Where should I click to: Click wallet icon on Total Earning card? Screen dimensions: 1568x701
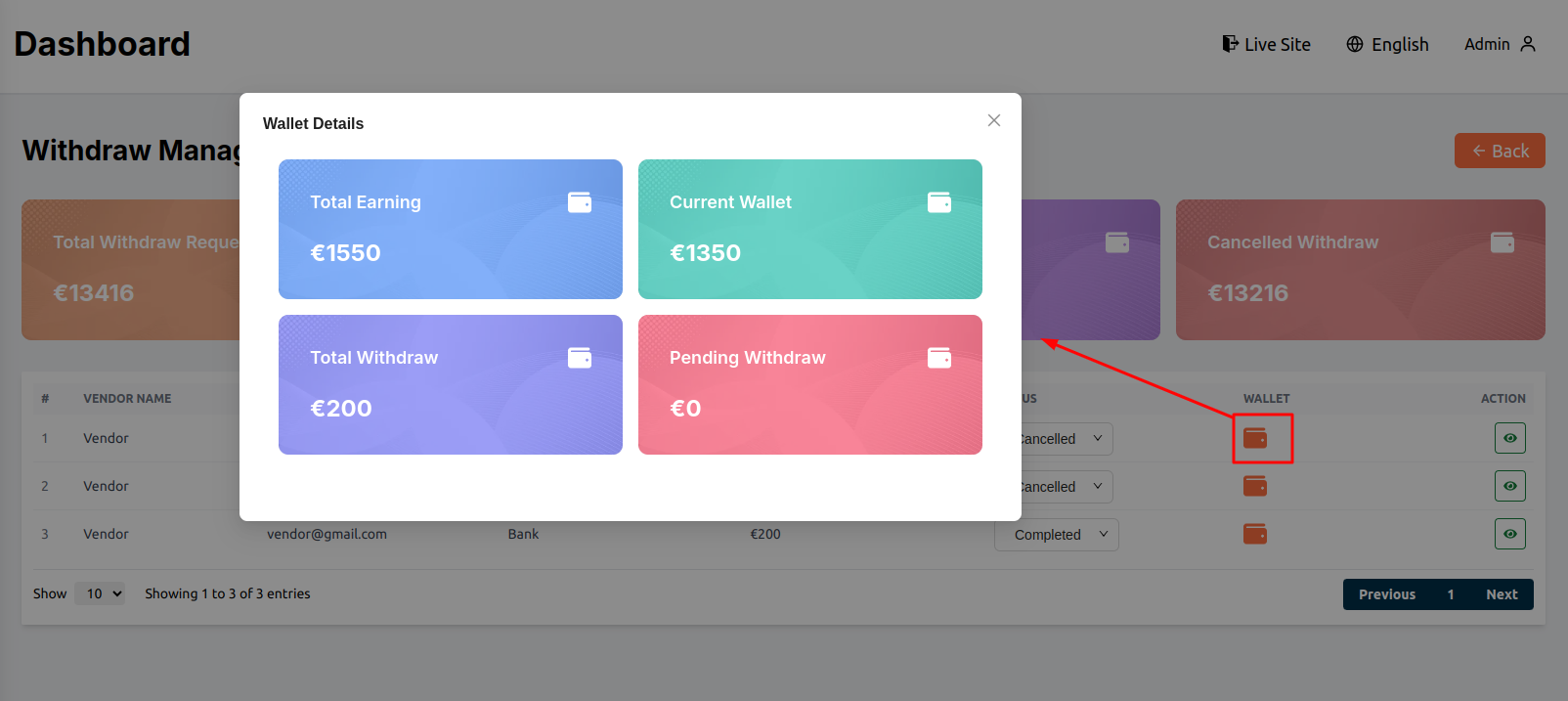click(580, 202)
